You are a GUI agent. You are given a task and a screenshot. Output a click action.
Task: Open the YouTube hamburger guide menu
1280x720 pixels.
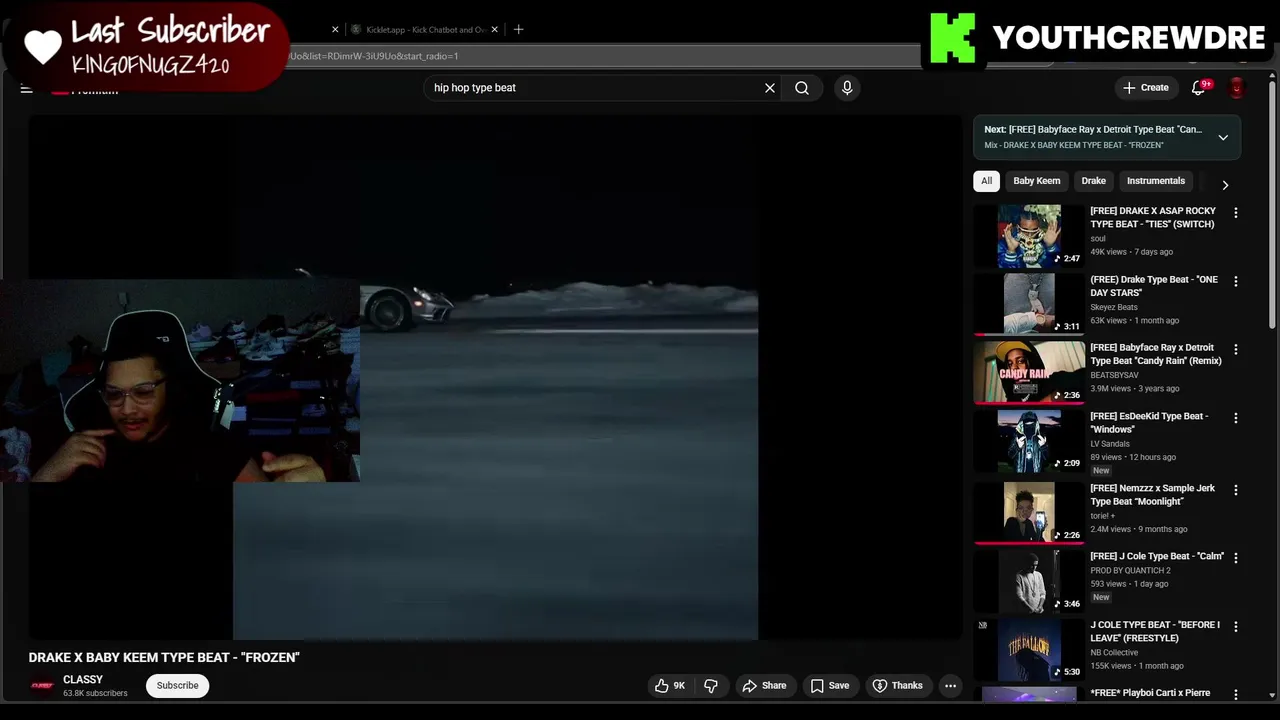click(x=27, y=89)
